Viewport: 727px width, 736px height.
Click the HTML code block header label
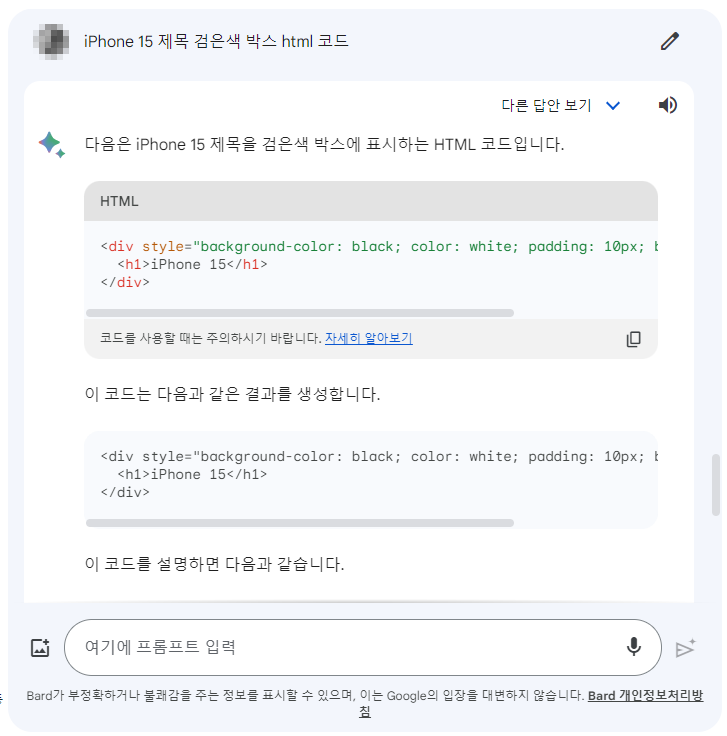119,201
